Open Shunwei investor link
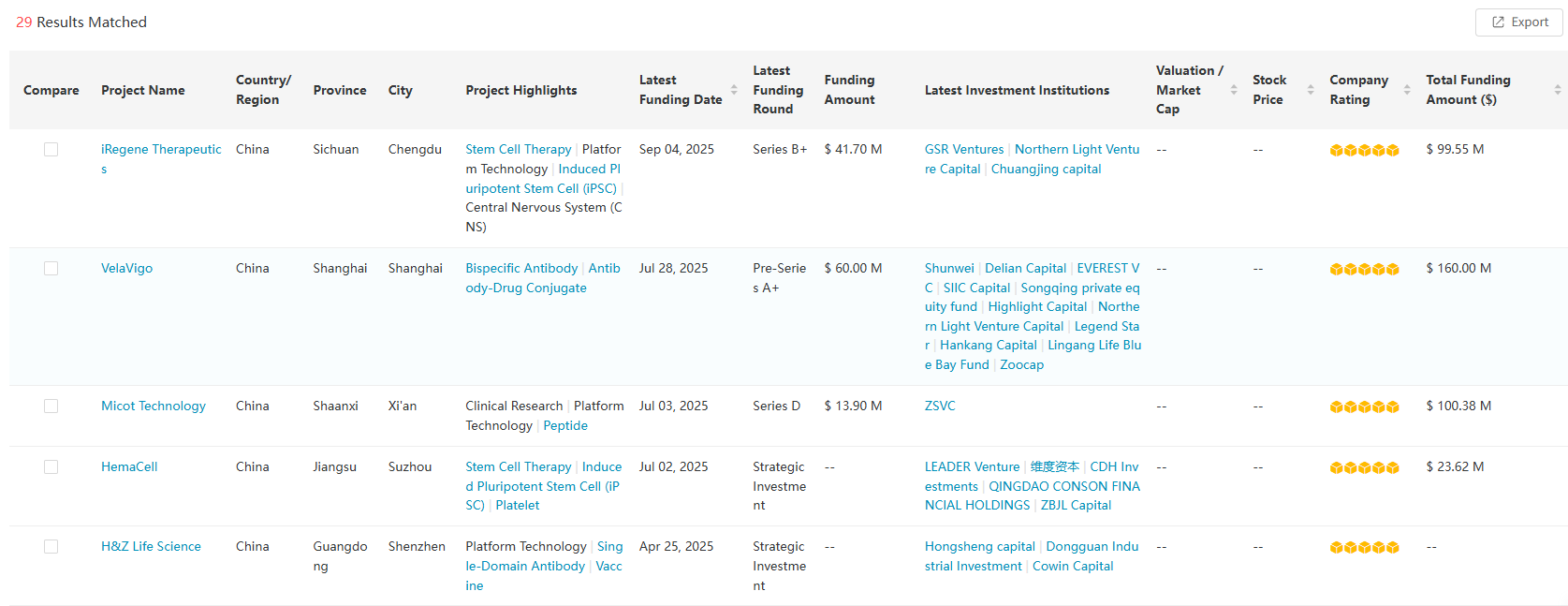The image size is (1568, 606). [x=949, y=268]
